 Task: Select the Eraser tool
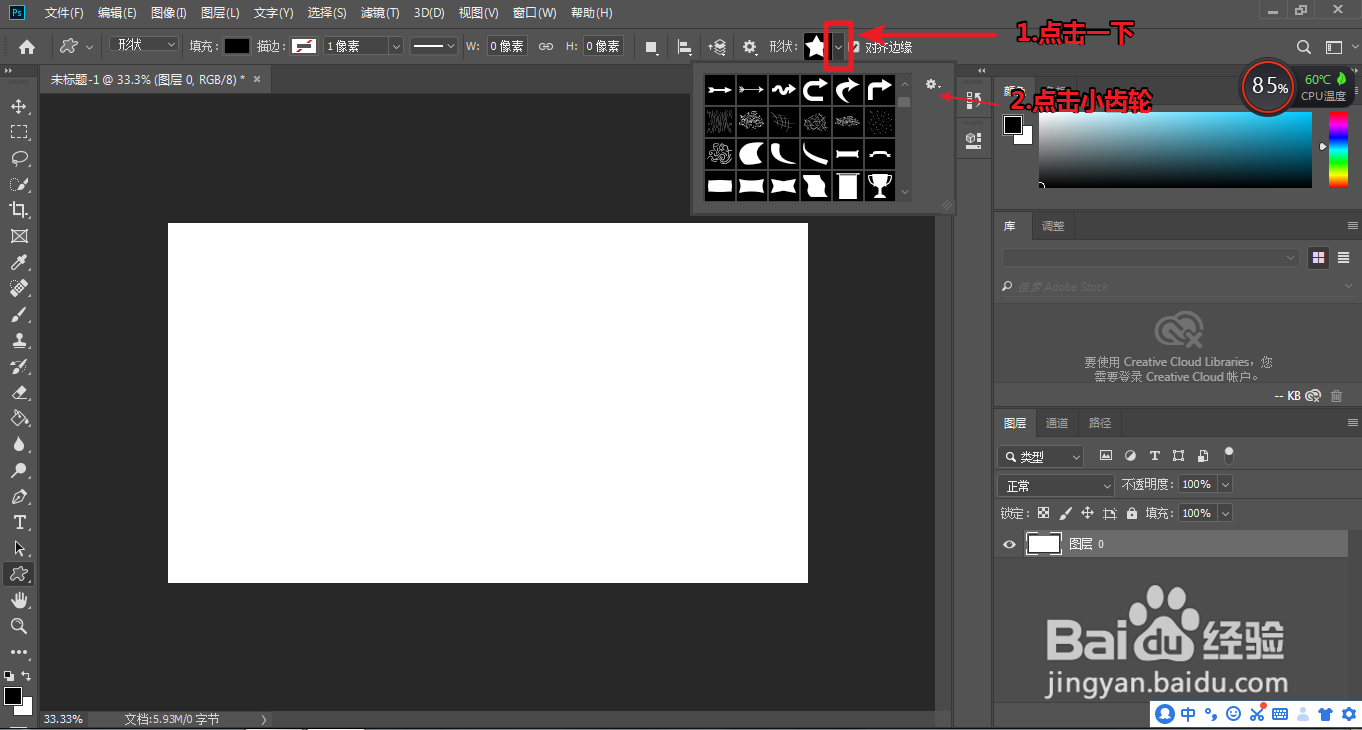18,392
